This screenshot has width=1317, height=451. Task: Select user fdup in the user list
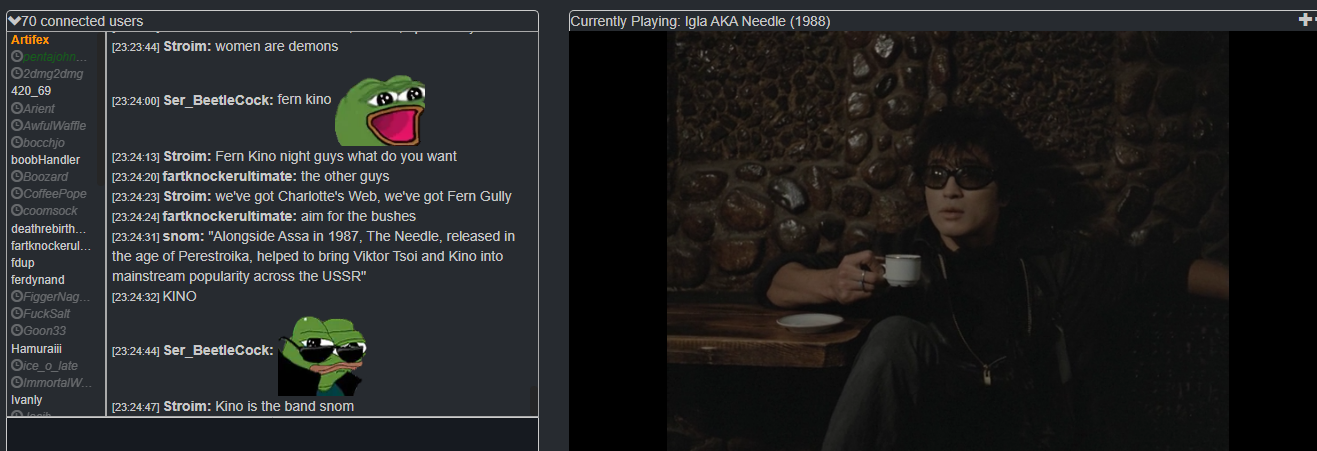click(x=22, y=262)
